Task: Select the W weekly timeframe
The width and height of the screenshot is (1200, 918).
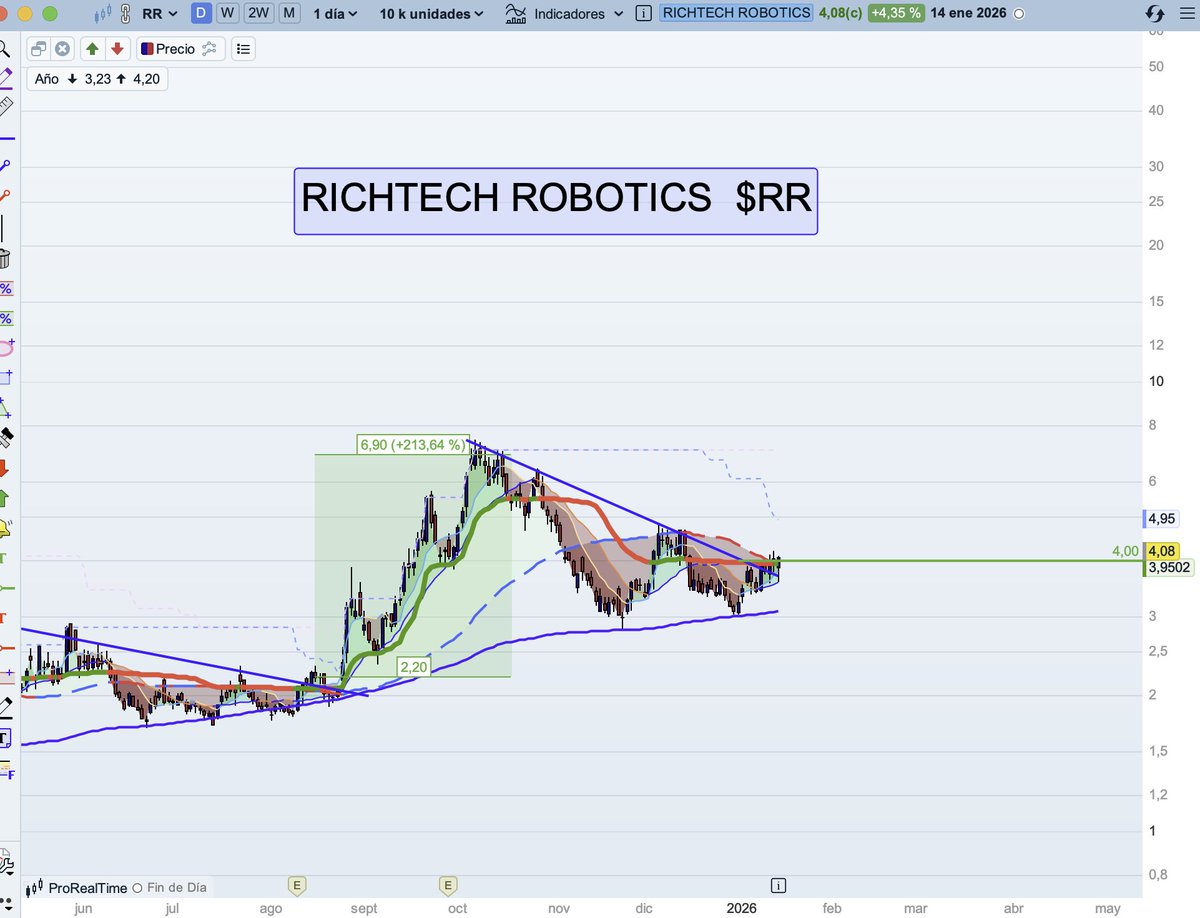Action: coord(228,13)
